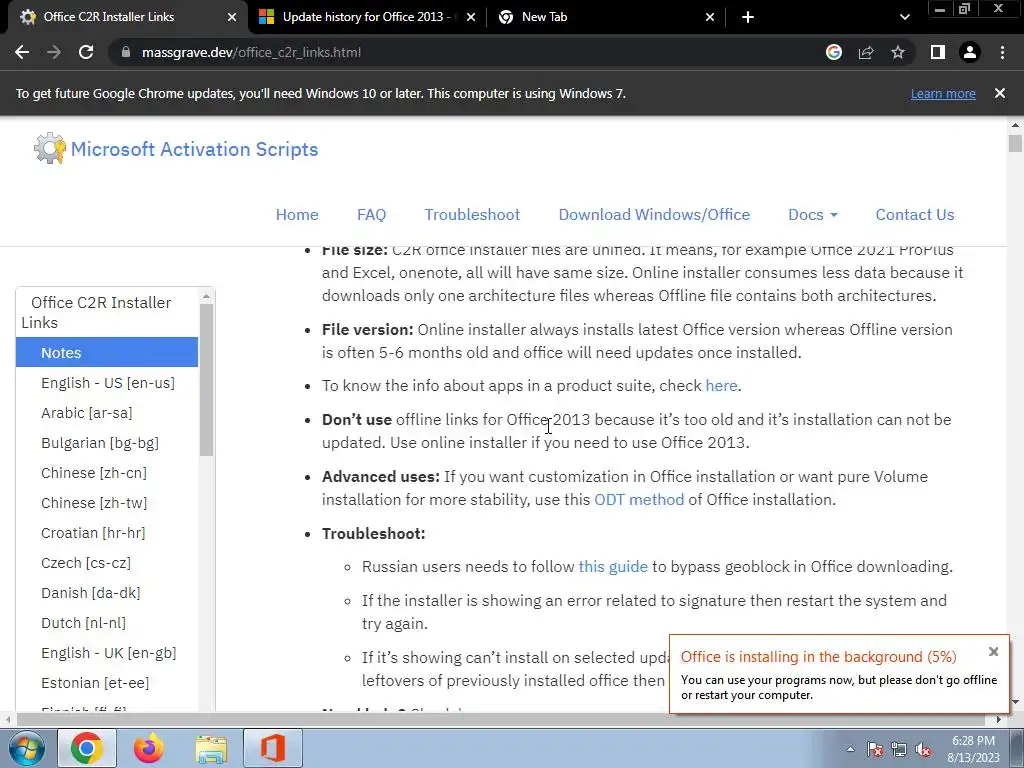Jump to Czech [cs-cz] section

(x=86, y=563)
